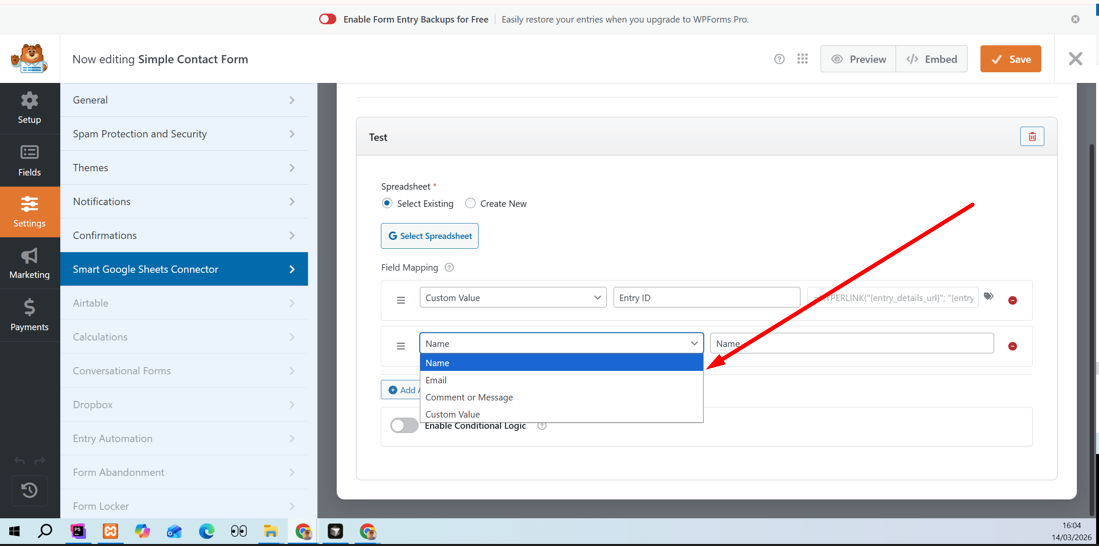Screen dimensions: 1099x546
Task: Open Form Locker settings item
Action: coord(184,505)
